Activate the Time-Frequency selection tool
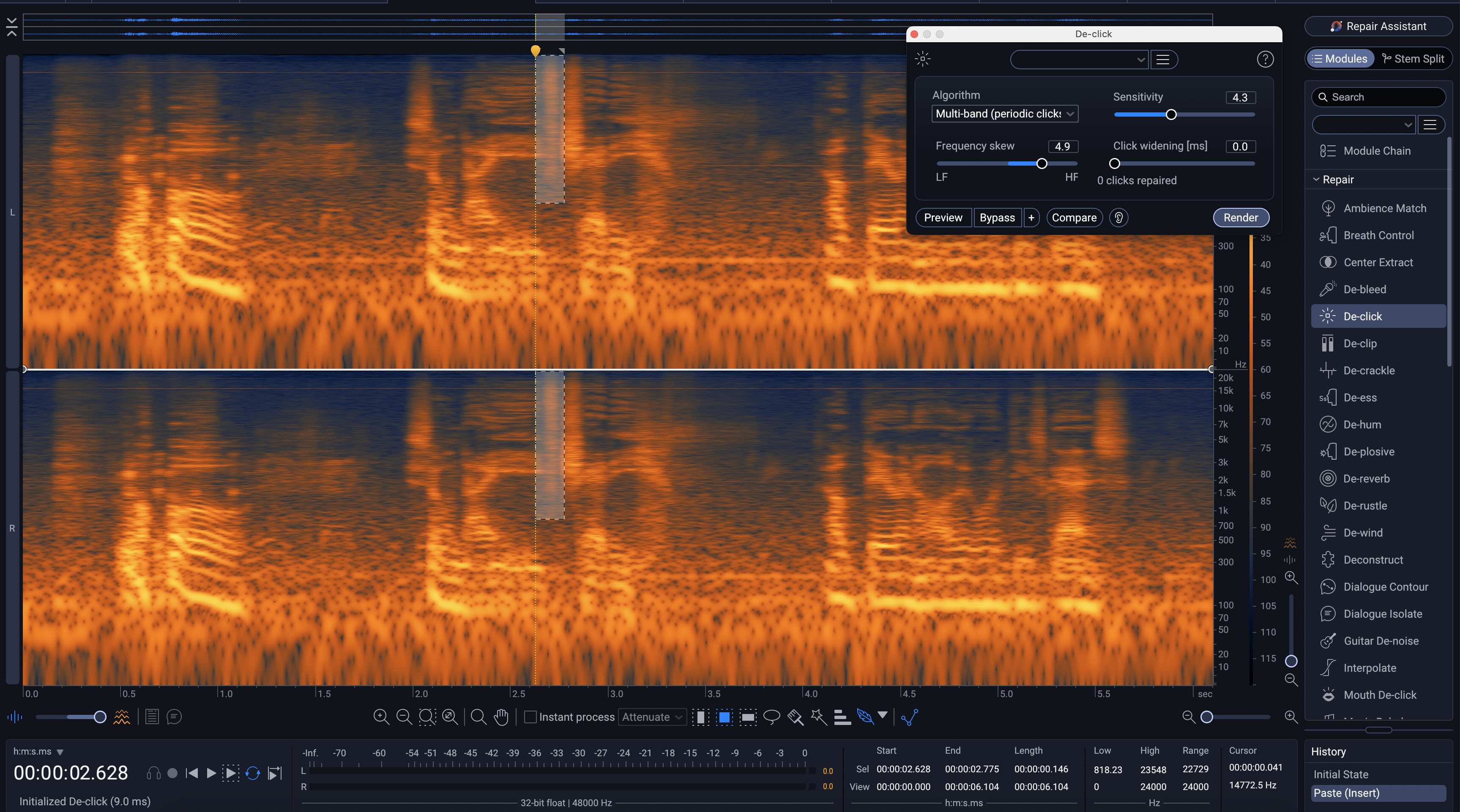Viewport: 1460px width, 812px height. 725,717
